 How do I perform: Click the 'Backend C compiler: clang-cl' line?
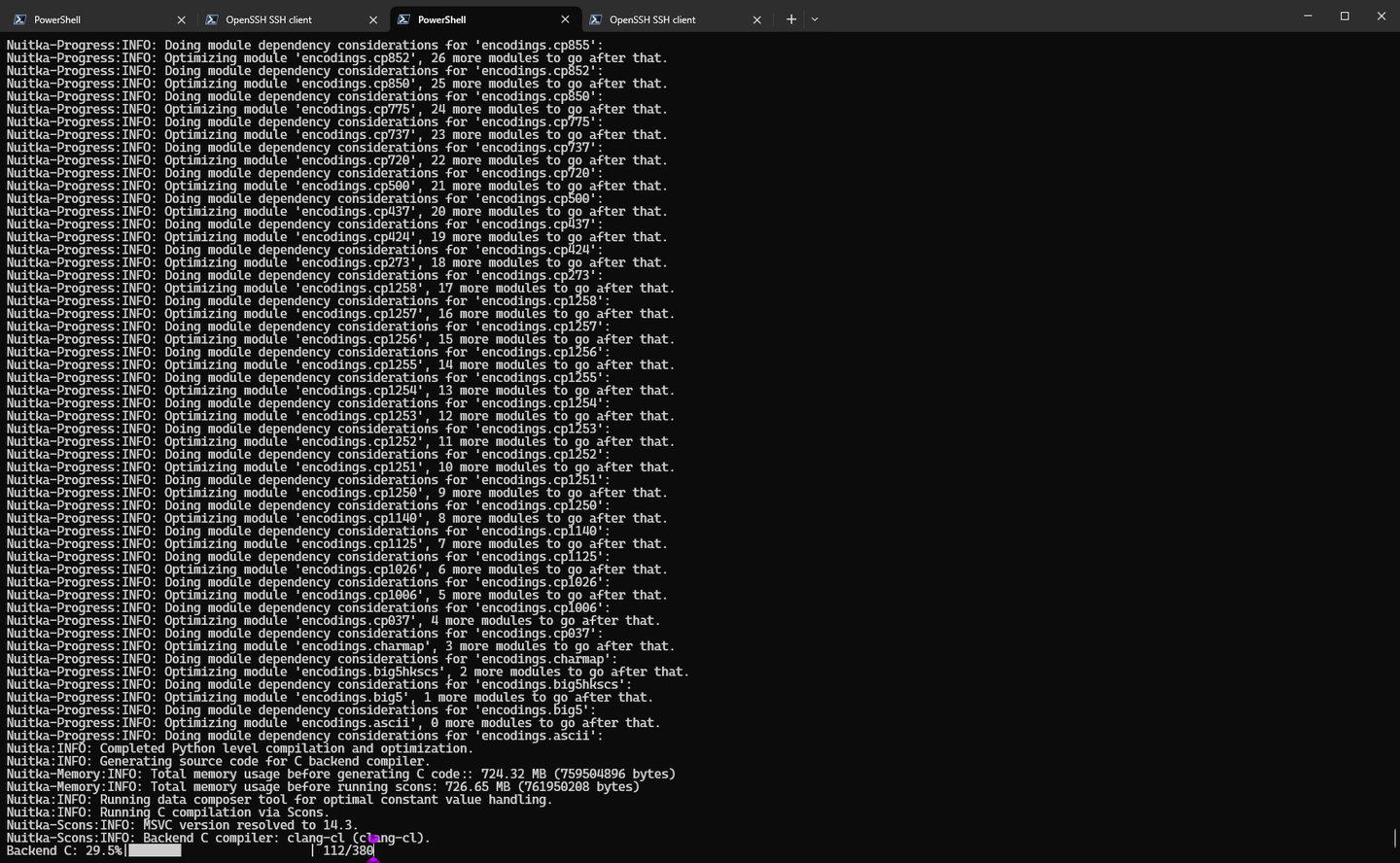(218, 838)
